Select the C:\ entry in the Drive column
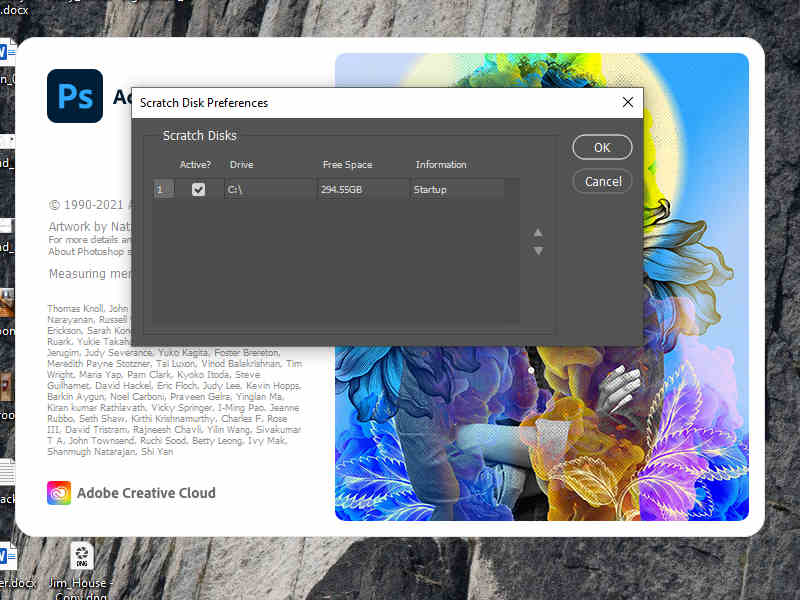The height and width of the screenshot is (600, 800). click(238, 188)
